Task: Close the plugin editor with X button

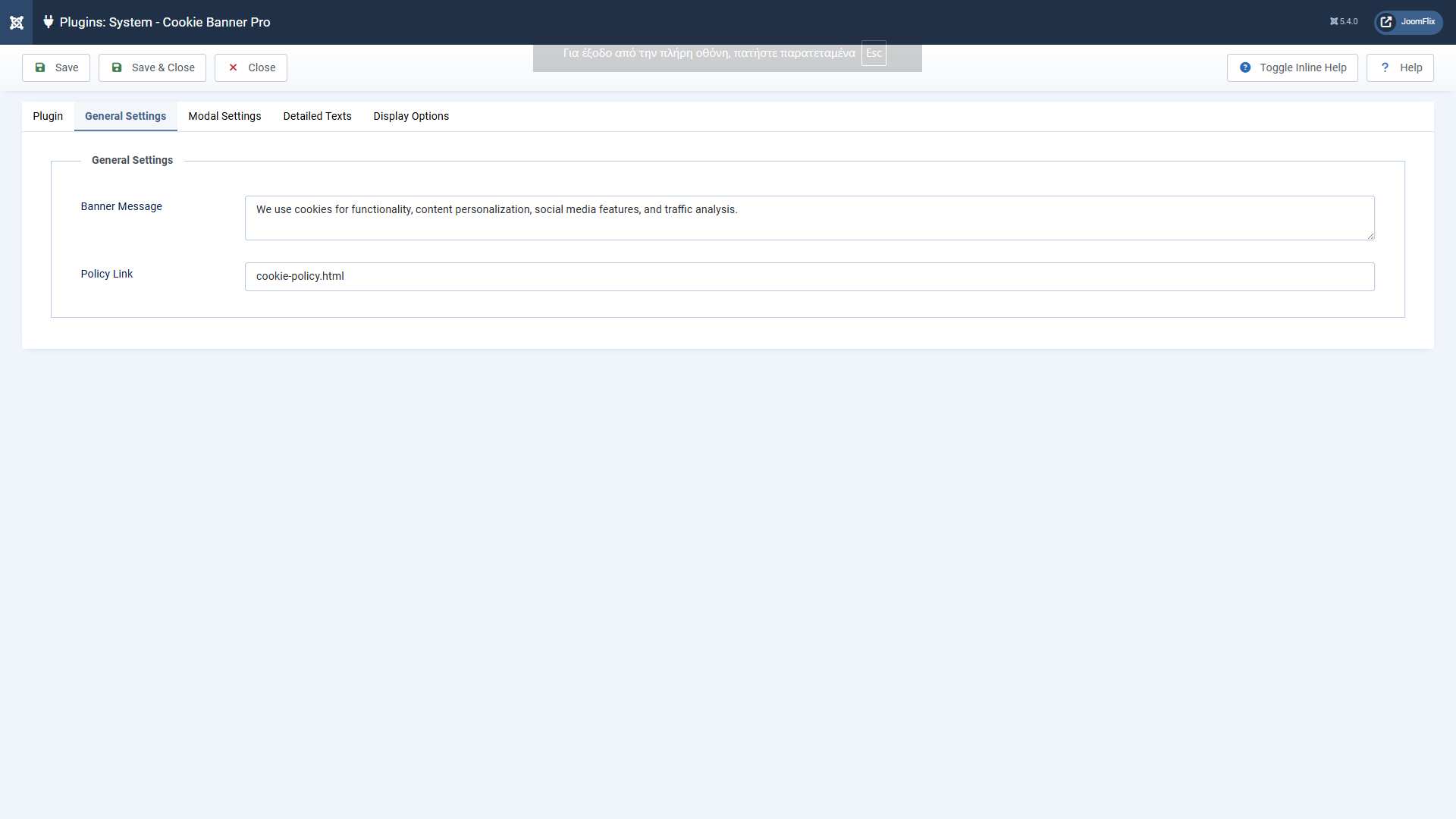Action: [251, 67]
